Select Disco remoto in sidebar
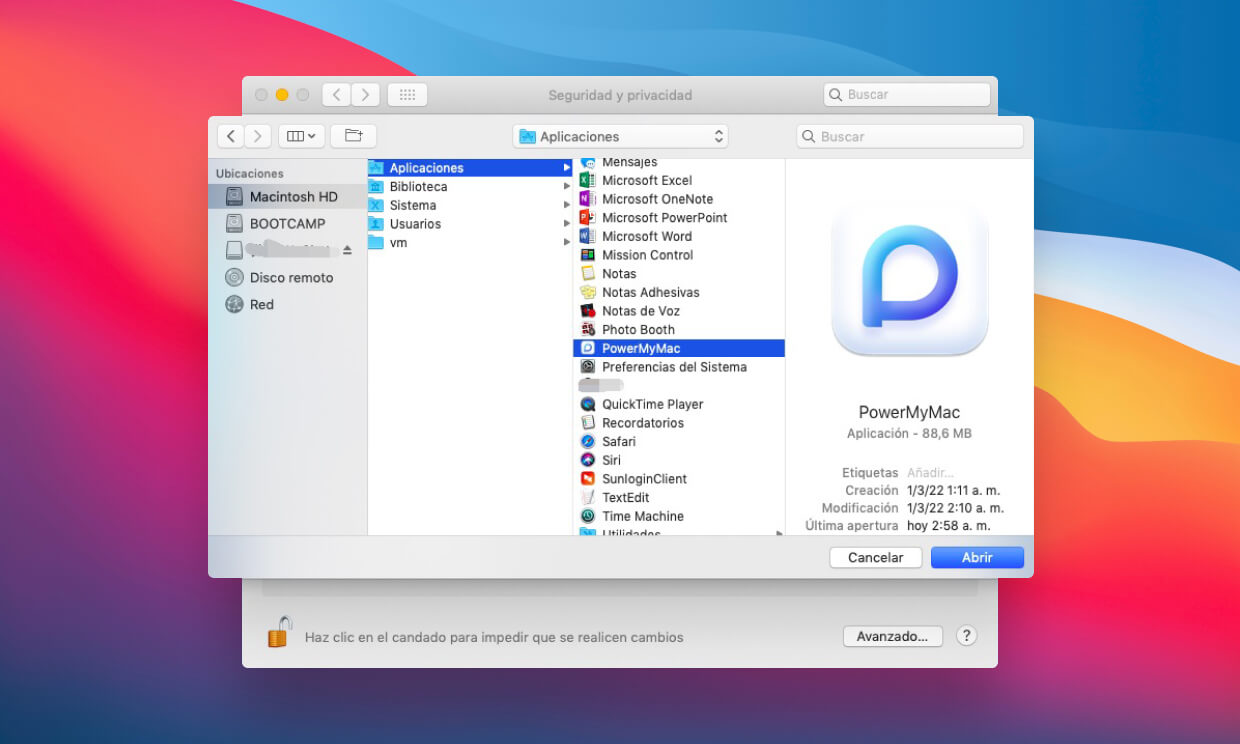The height and width of the screenshot is (744, 1240). (287, 277)
